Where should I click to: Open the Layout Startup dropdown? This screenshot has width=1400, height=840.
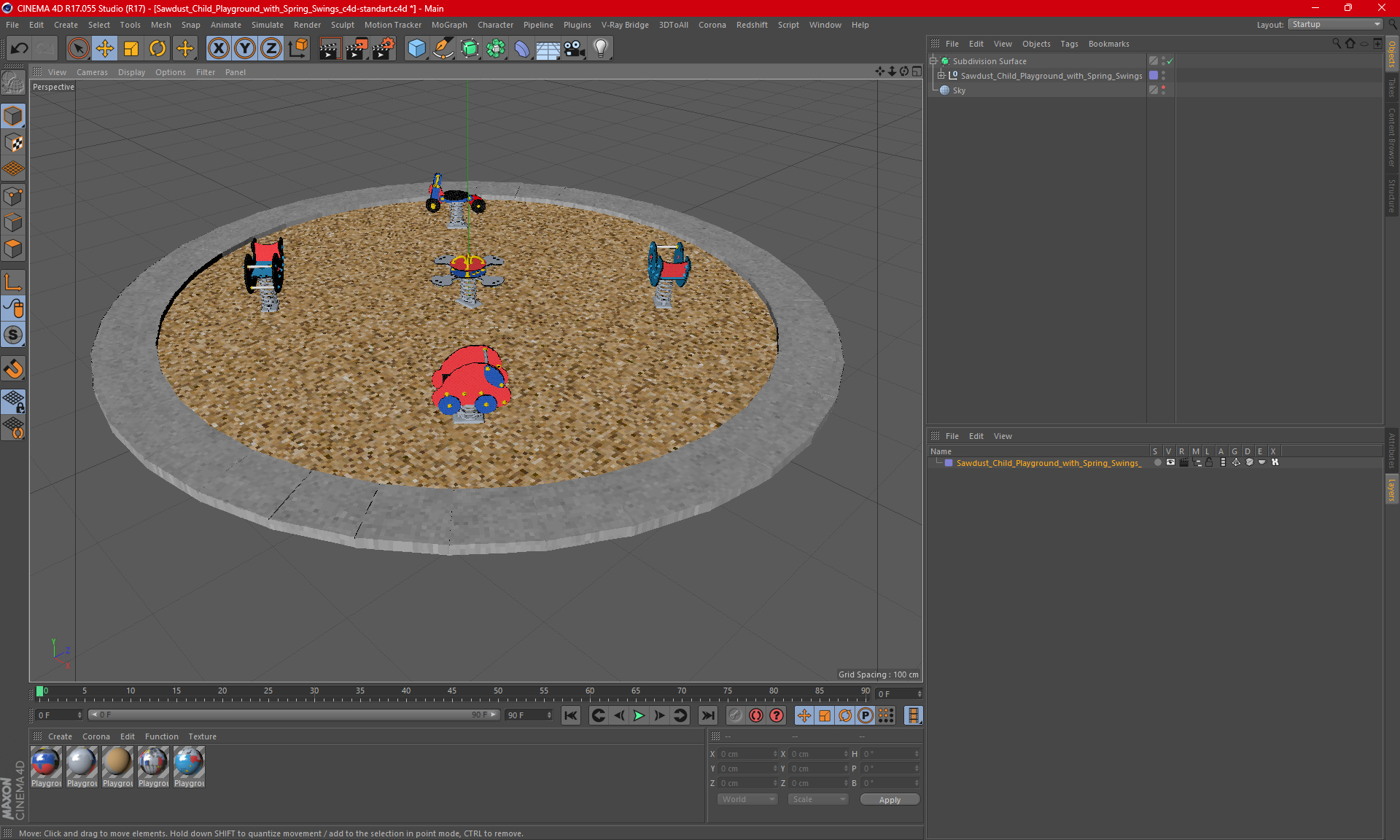point(1336,24)
